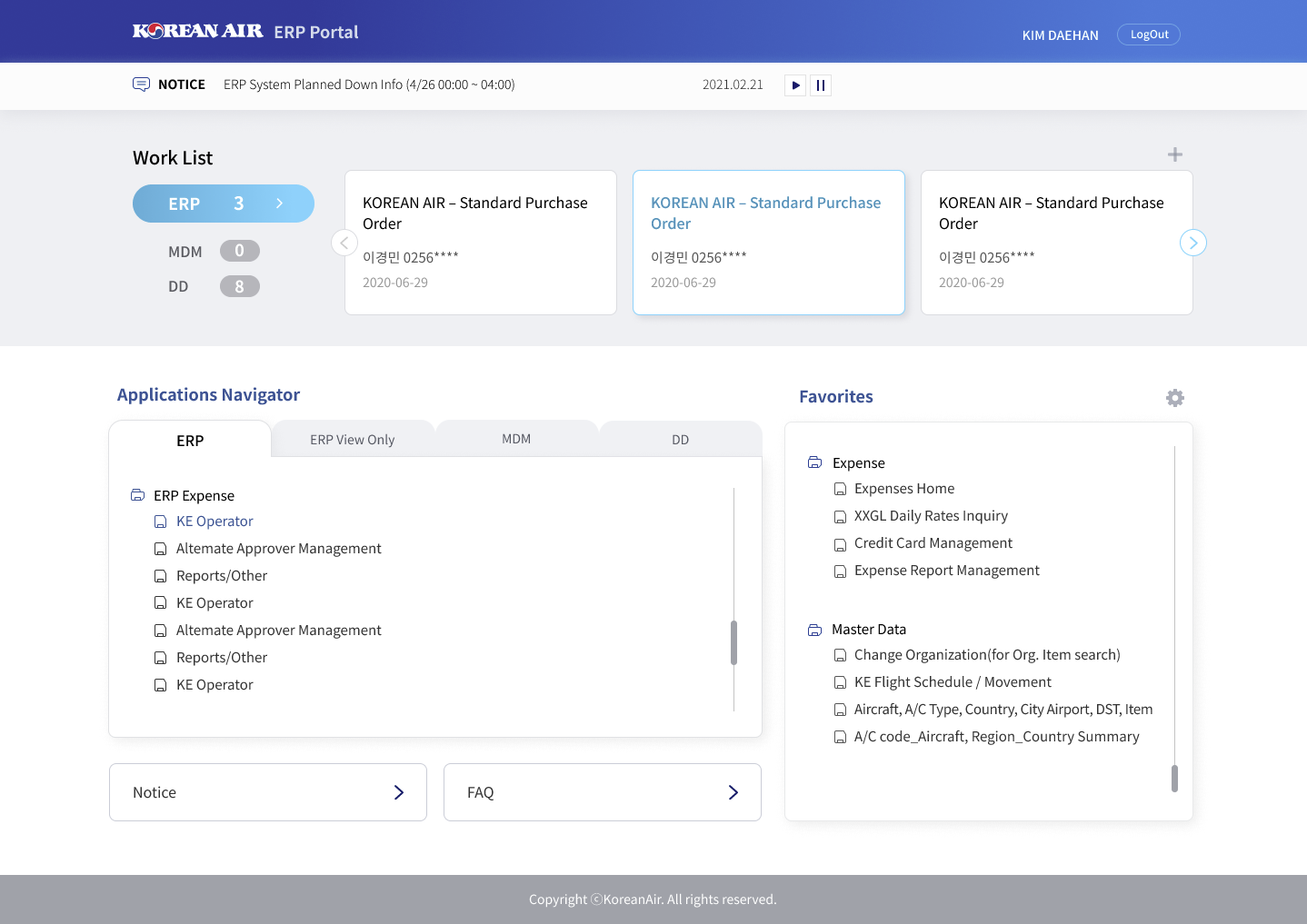This screenshot has width=1307, height=924.
Task: Click the Applications Navigator scrollbar thumb
Action: pyautogui.click(x=733, y=642)
